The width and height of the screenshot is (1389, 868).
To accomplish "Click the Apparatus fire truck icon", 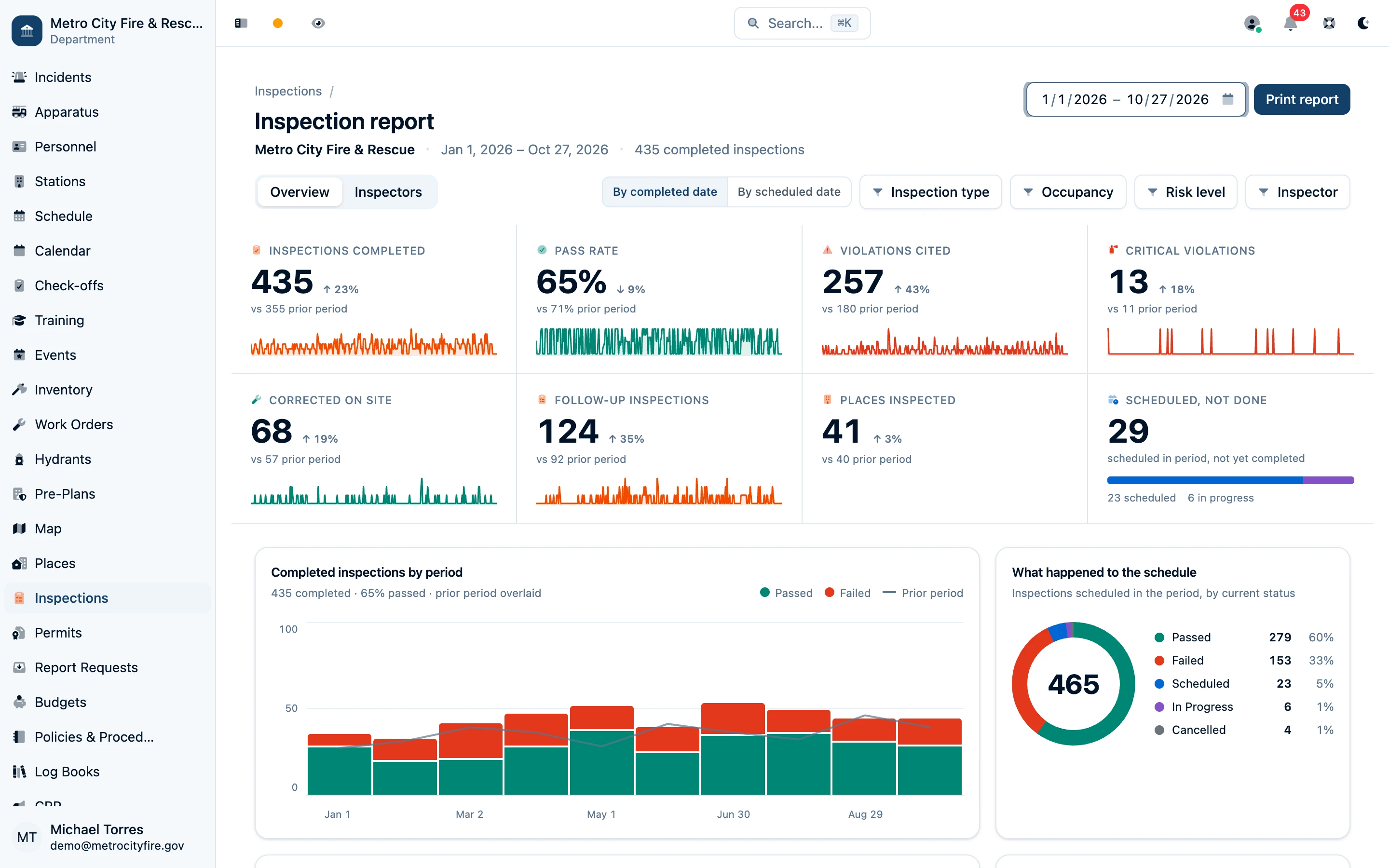I will coord(19,112).
